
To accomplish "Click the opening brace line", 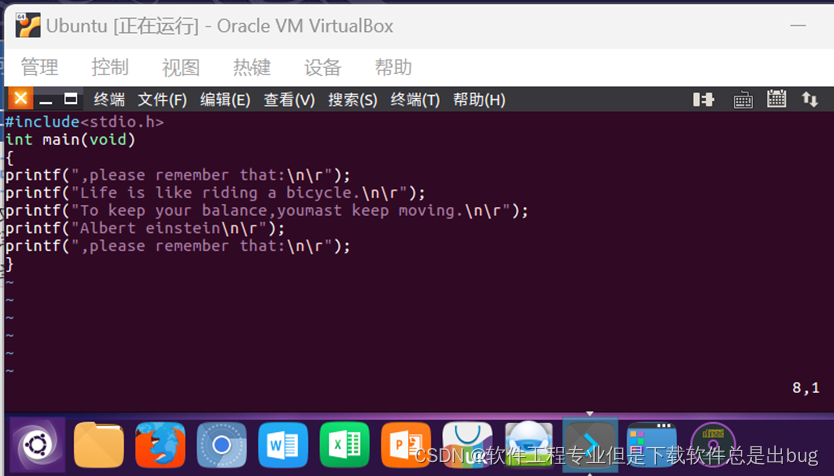I will tap(10, 157).
